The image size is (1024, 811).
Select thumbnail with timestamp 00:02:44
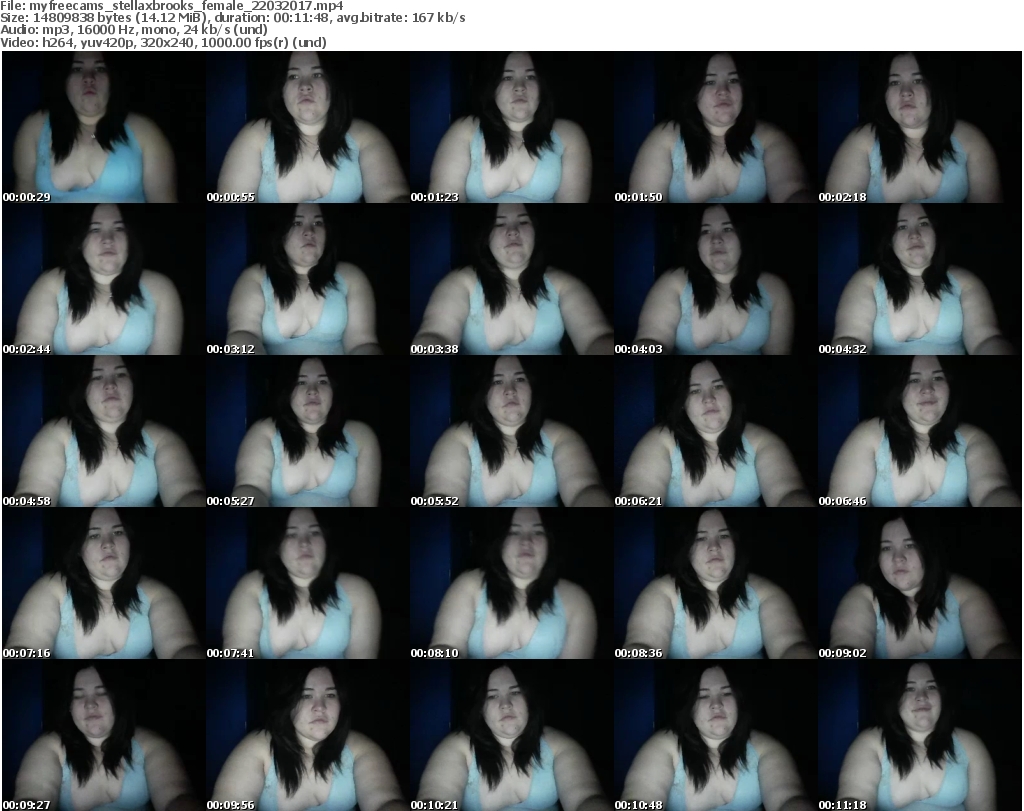(103, 279)
